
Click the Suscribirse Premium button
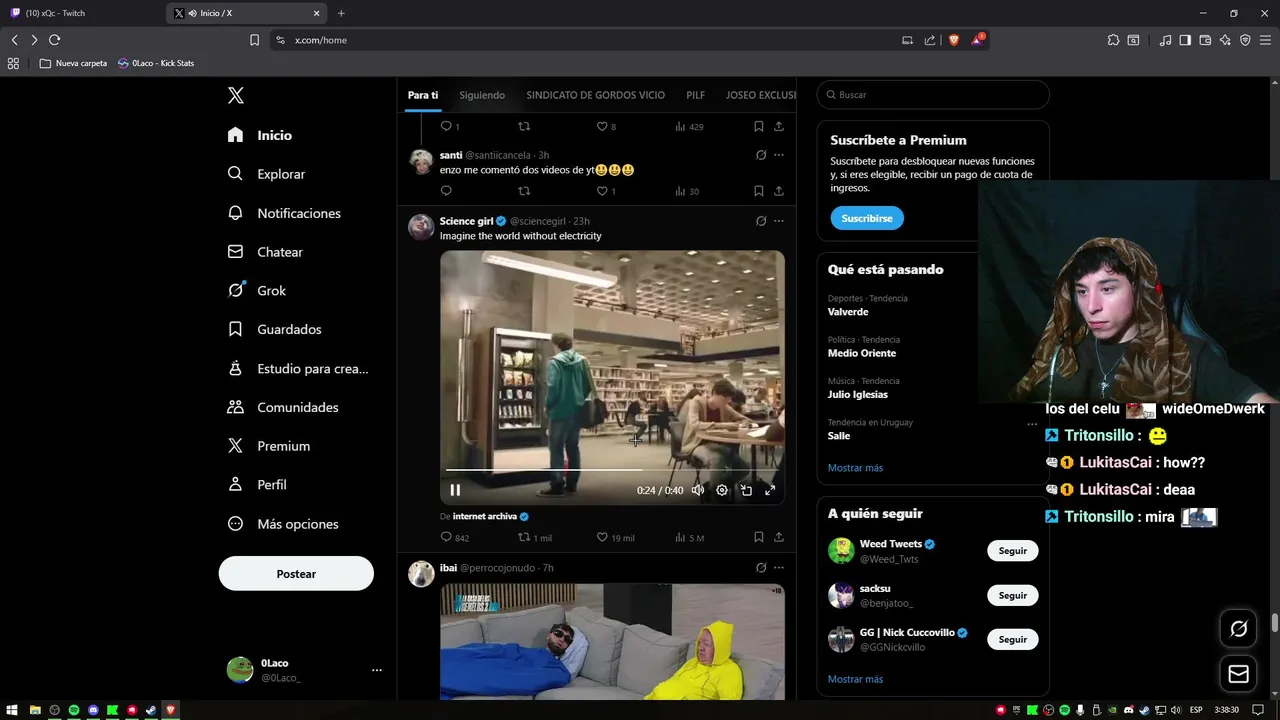tap(867, 218)
